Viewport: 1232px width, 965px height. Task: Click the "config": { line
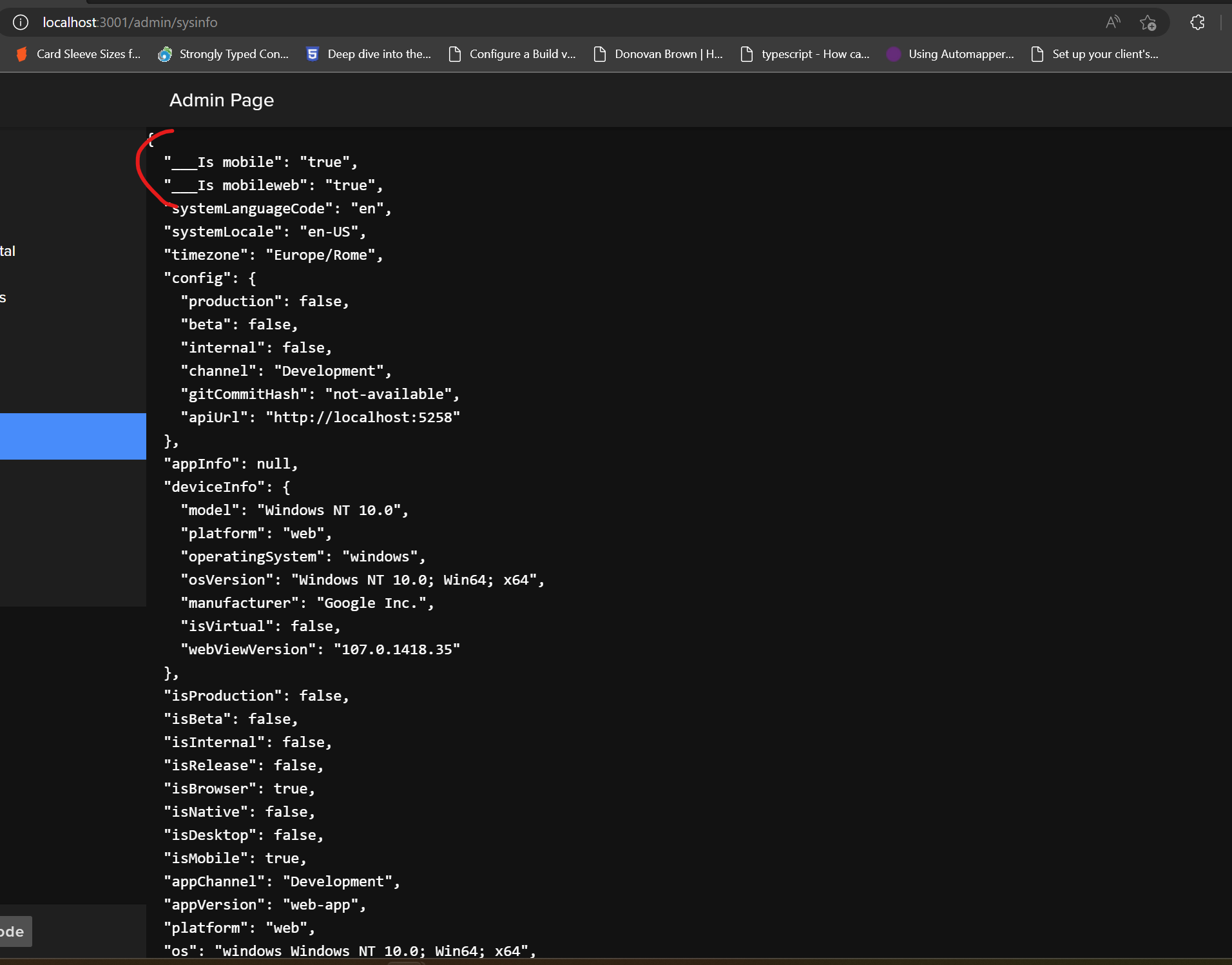(210, 278)
